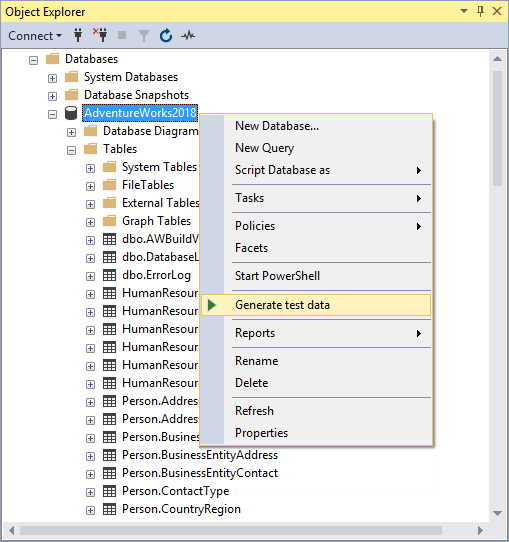509x542 pixels.
Task: Click the Refresh circular arrow icon
Action: (166, 36)
